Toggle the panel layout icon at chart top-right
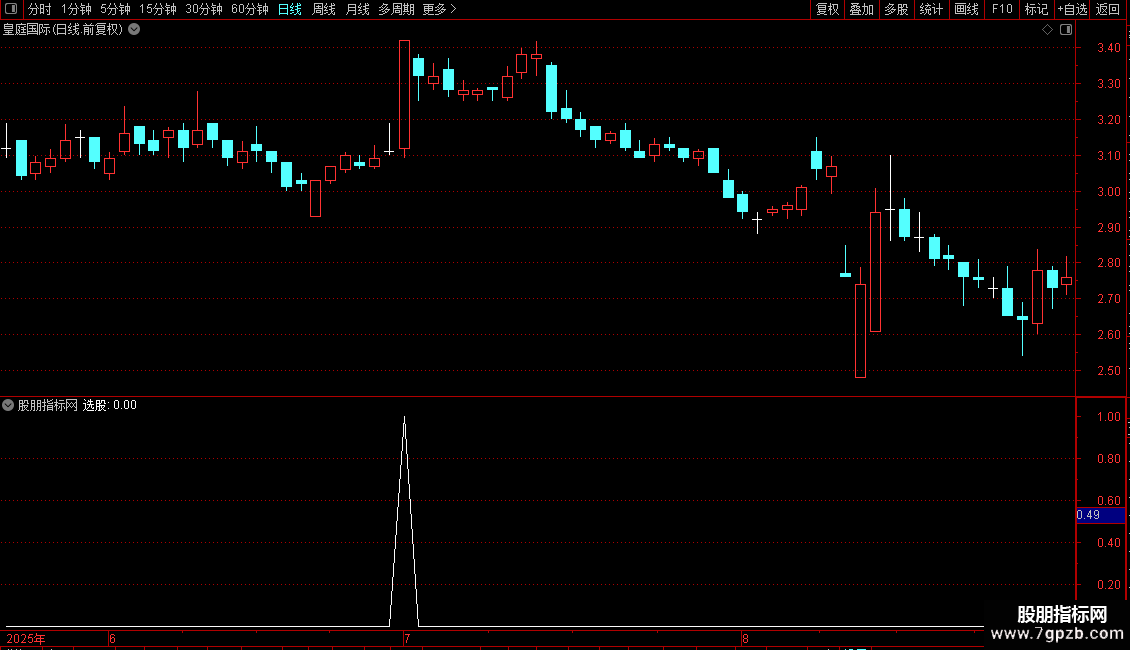Screen dimensions: 1130x650 (x=1066, y=30)
